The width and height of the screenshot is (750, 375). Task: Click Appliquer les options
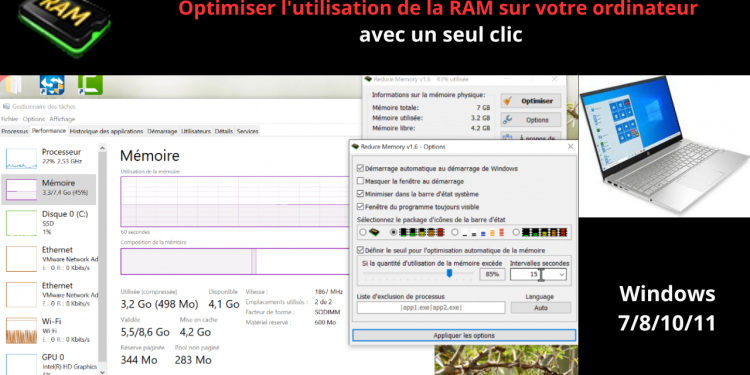(x=464, y=335)
